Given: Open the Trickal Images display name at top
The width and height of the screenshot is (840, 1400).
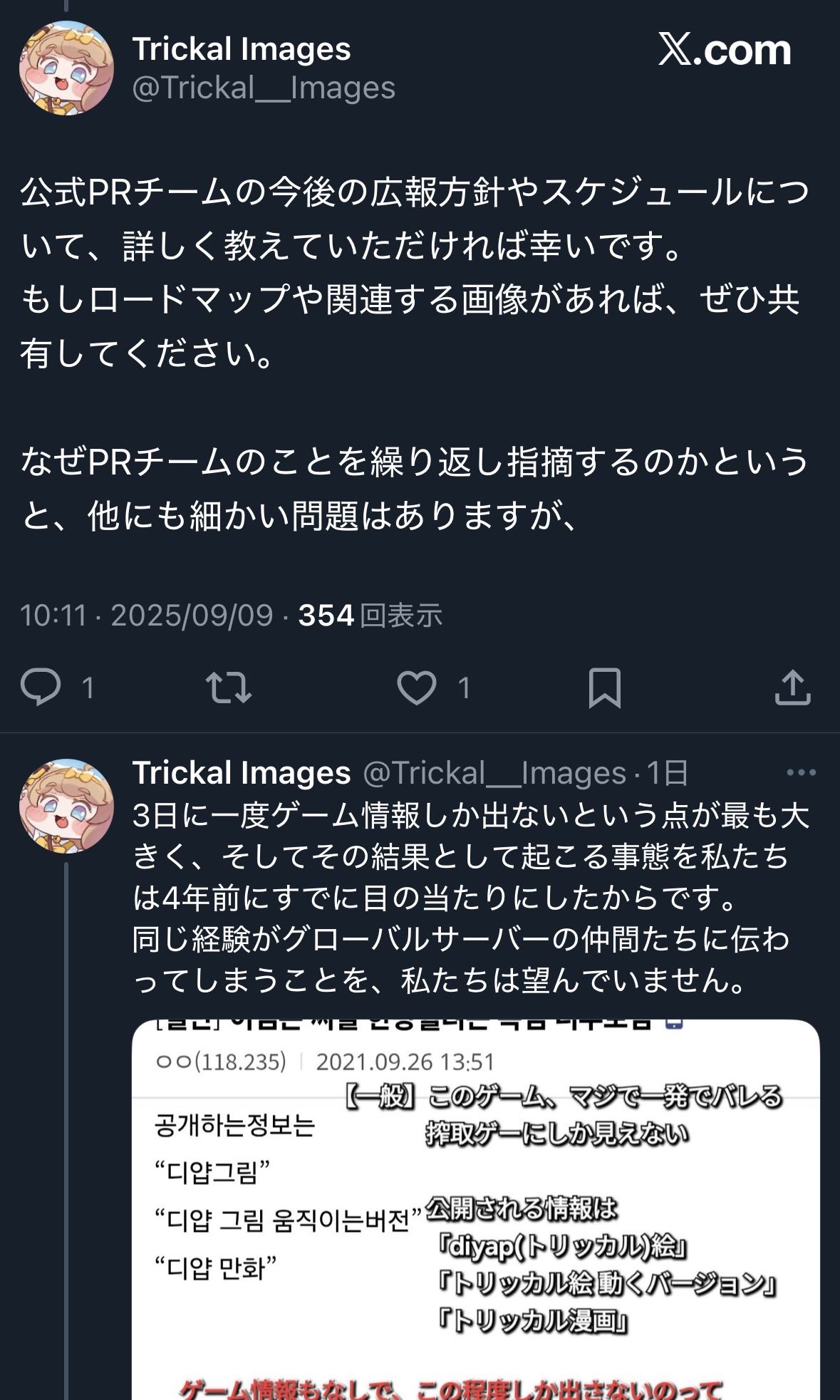Looking at the screenshot, I should (242, 49).
